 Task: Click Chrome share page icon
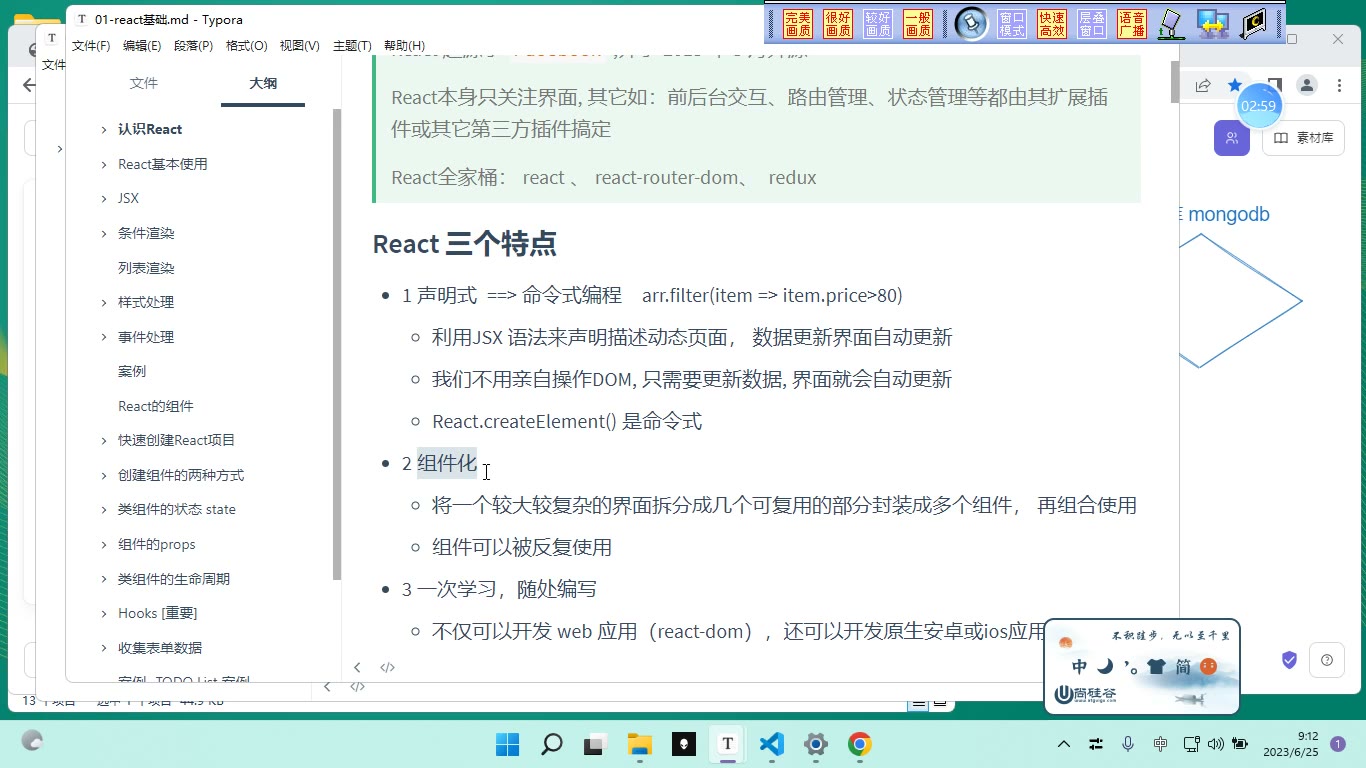(x=1203, y=85)
